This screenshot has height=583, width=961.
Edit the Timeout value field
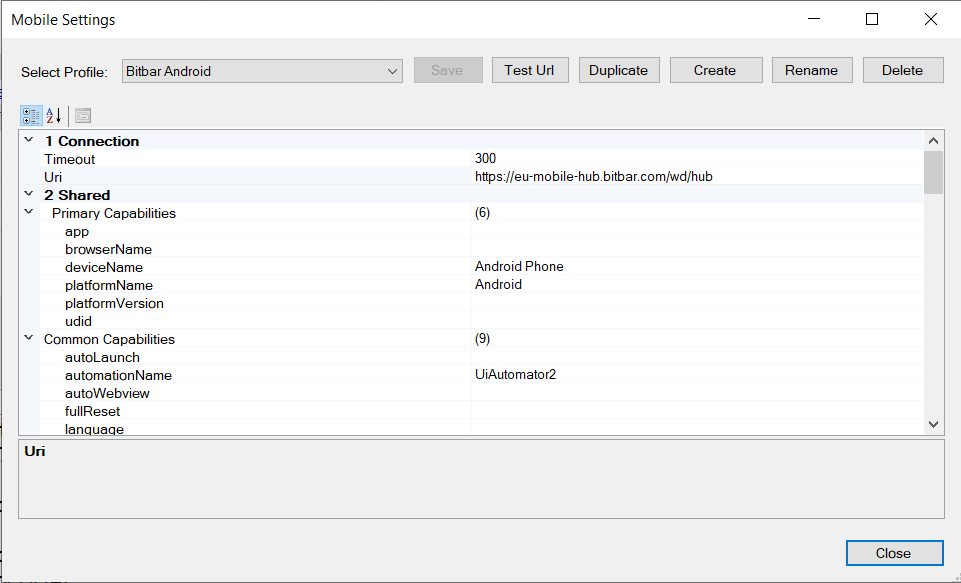click(696, 159)
